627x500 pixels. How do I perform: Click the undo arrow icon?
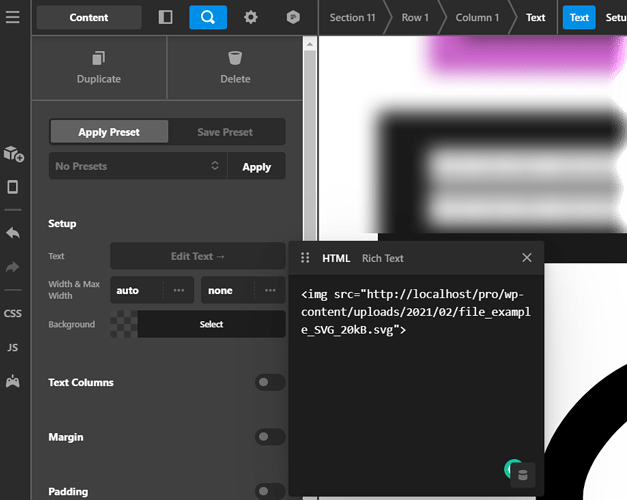(13, 233)
